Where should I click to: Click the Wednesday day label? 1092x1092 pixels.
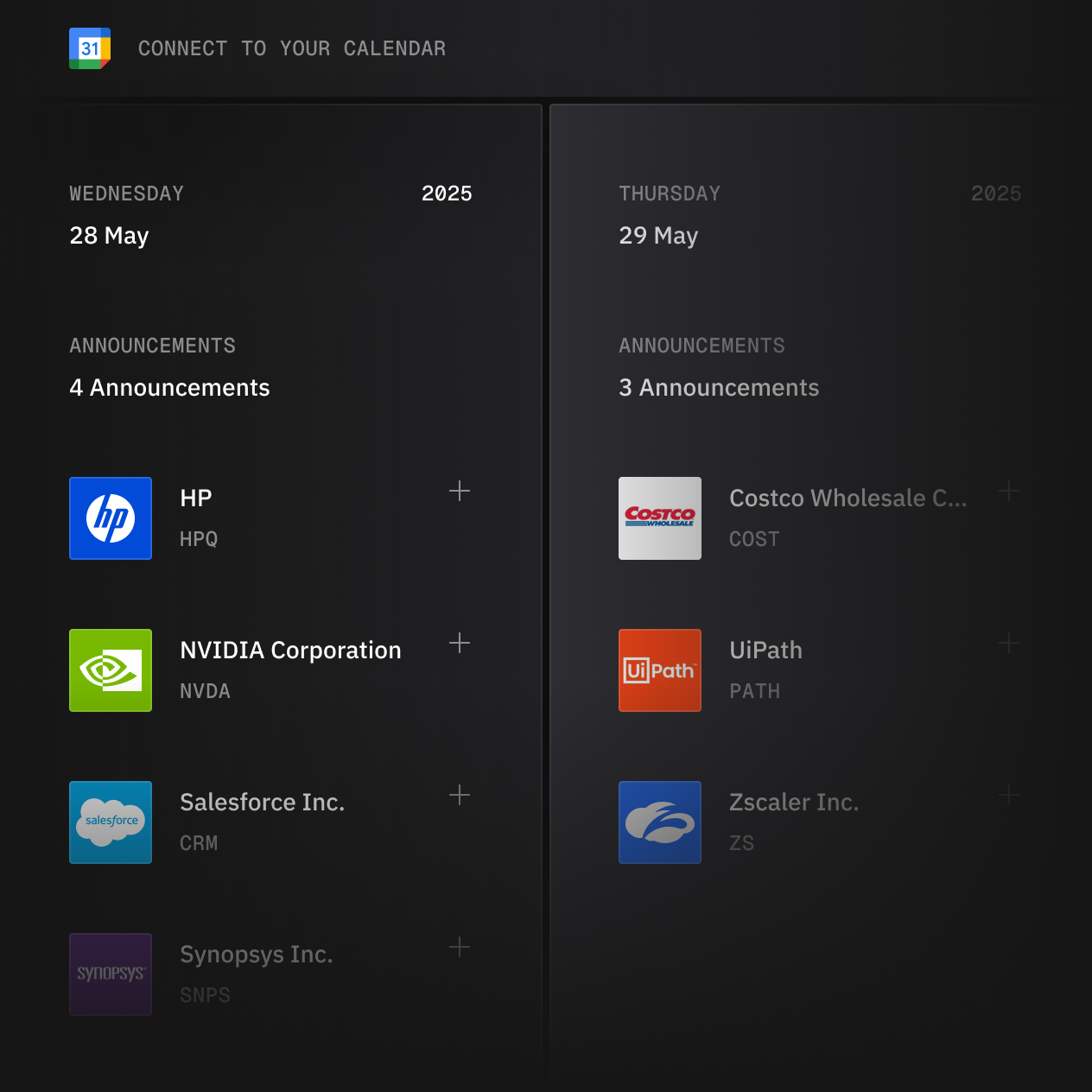click(x=127, y=194)
